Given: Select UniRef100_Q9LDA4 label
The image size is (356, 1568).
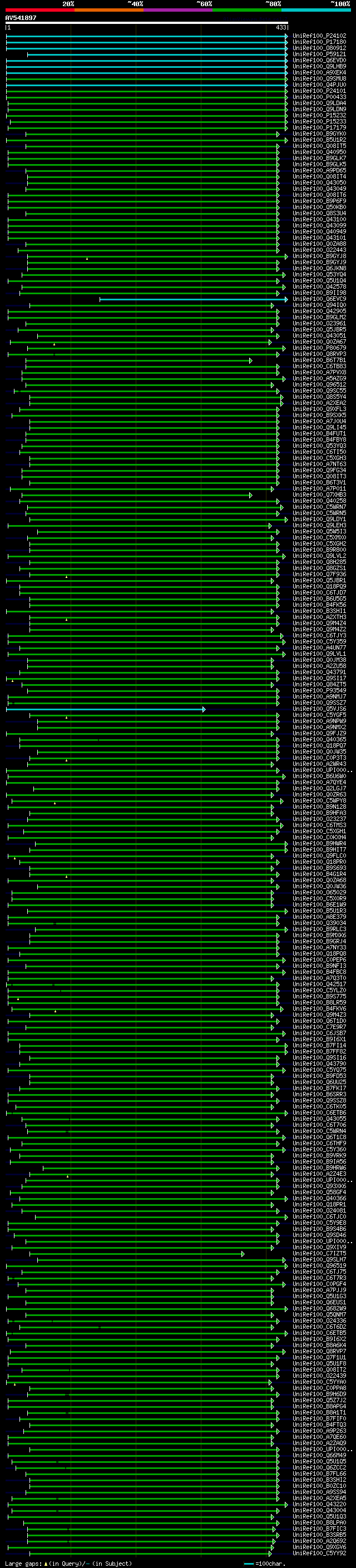Looking at the screenshot, I should [x=319, y=103].
